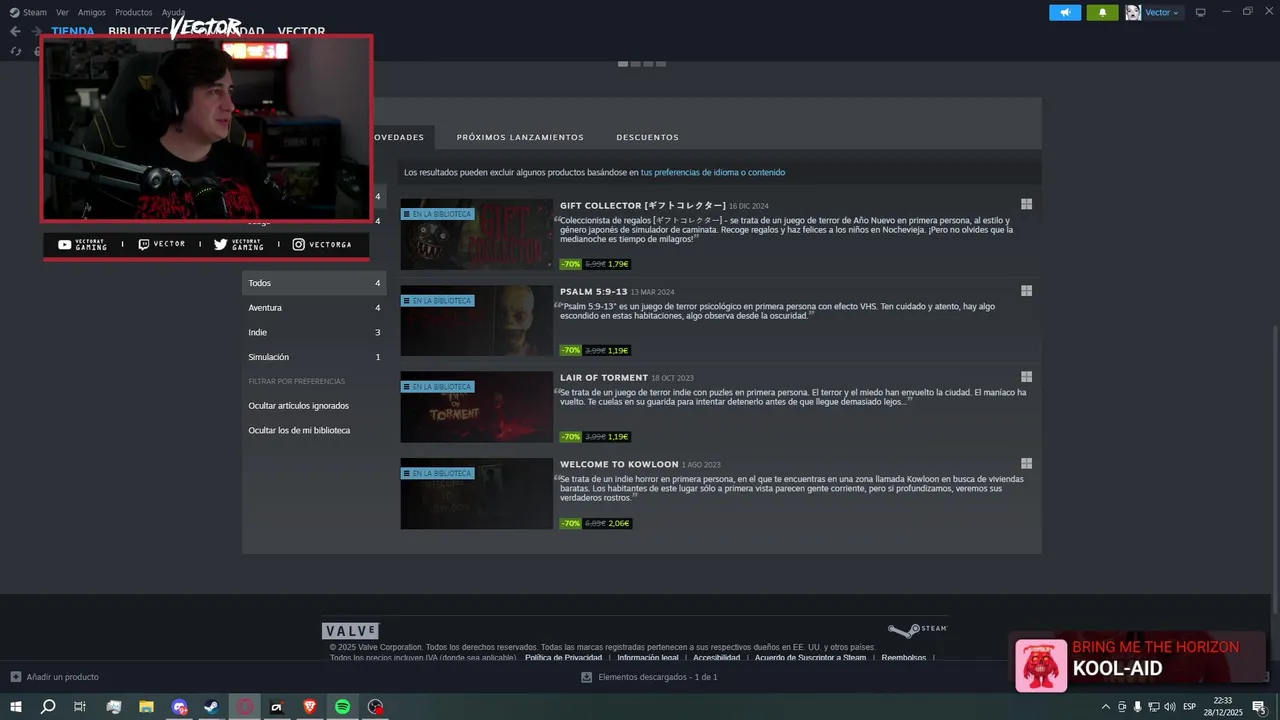The image size is (1280, 720).
Task: Click Windows icon on Lair of Torment row
Action: coord(1026,377)
